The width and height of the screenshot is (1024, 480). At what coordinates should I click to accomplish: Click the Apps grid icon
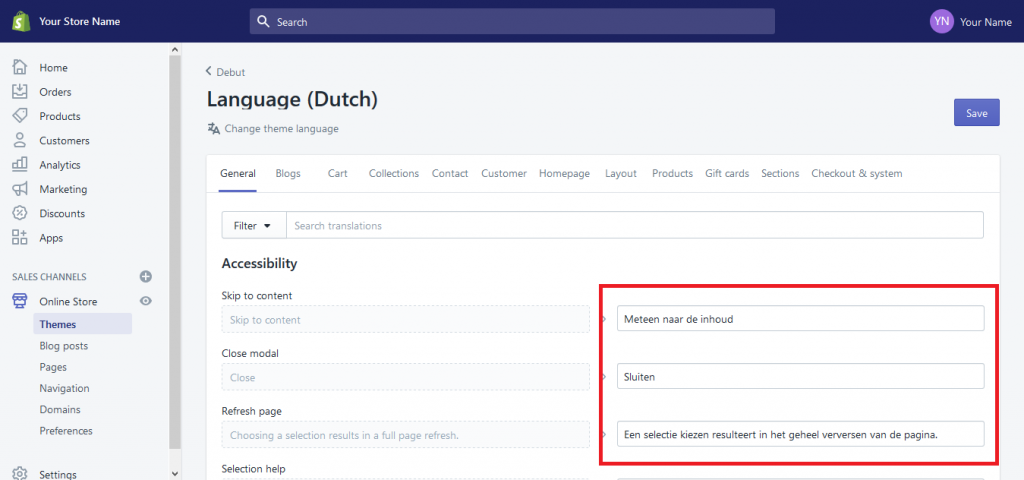20,238
